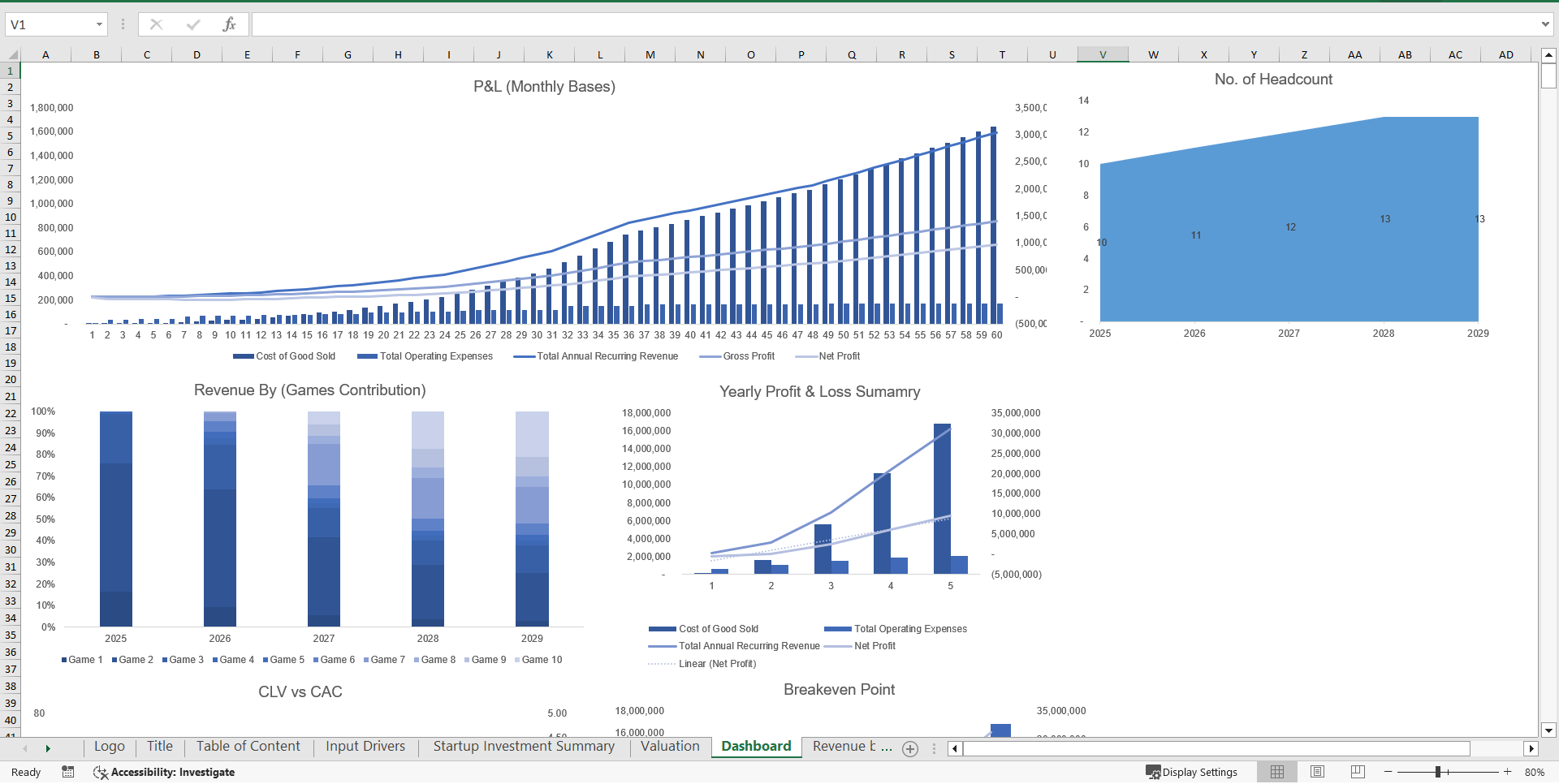Click Linear (Net Profit) legend entry

point(702,664)
